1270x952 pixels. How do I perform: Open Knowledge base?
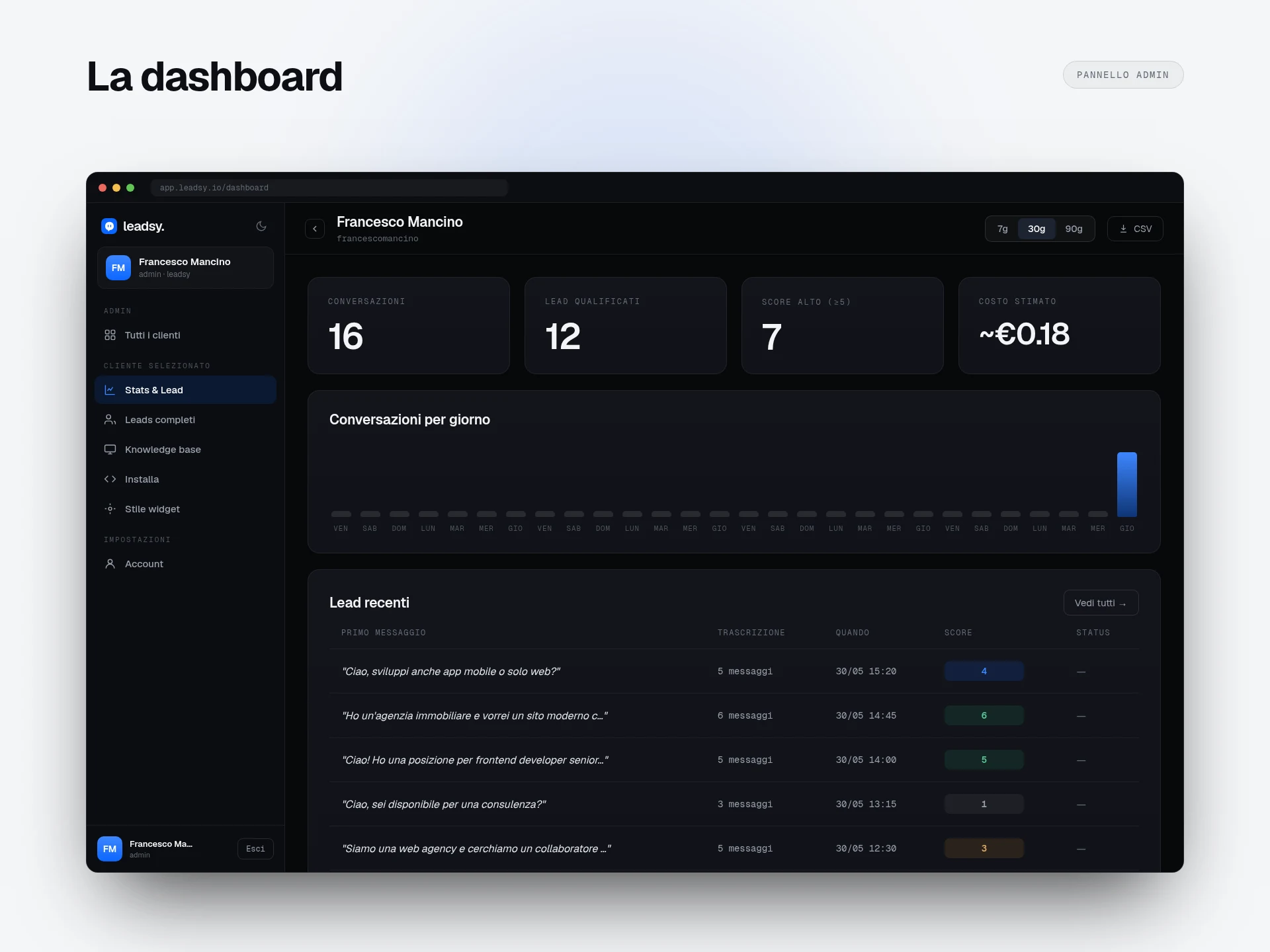(185, 450)
